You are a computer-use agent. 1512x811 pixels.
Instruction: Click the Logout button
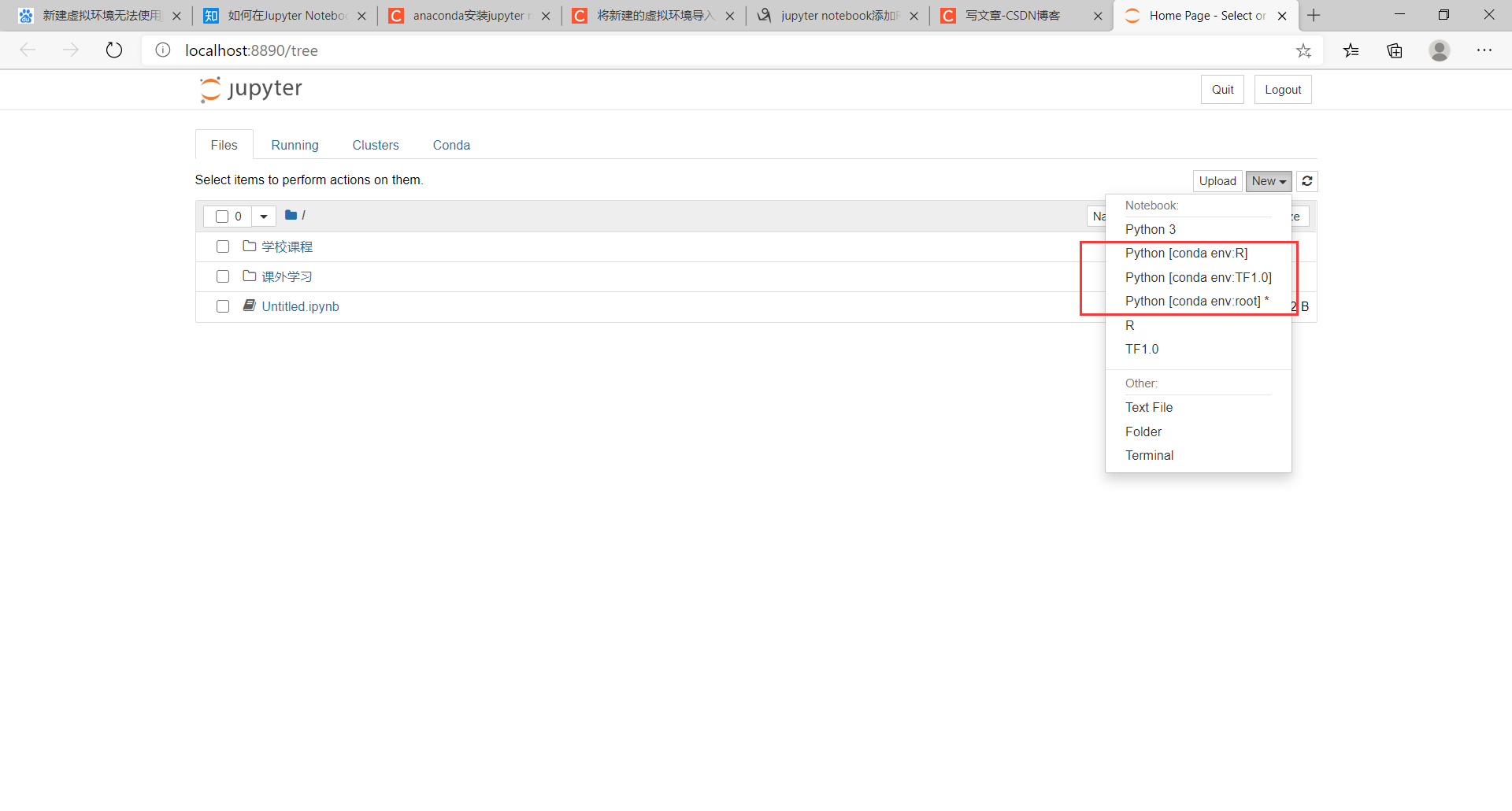coord(1283,90)
